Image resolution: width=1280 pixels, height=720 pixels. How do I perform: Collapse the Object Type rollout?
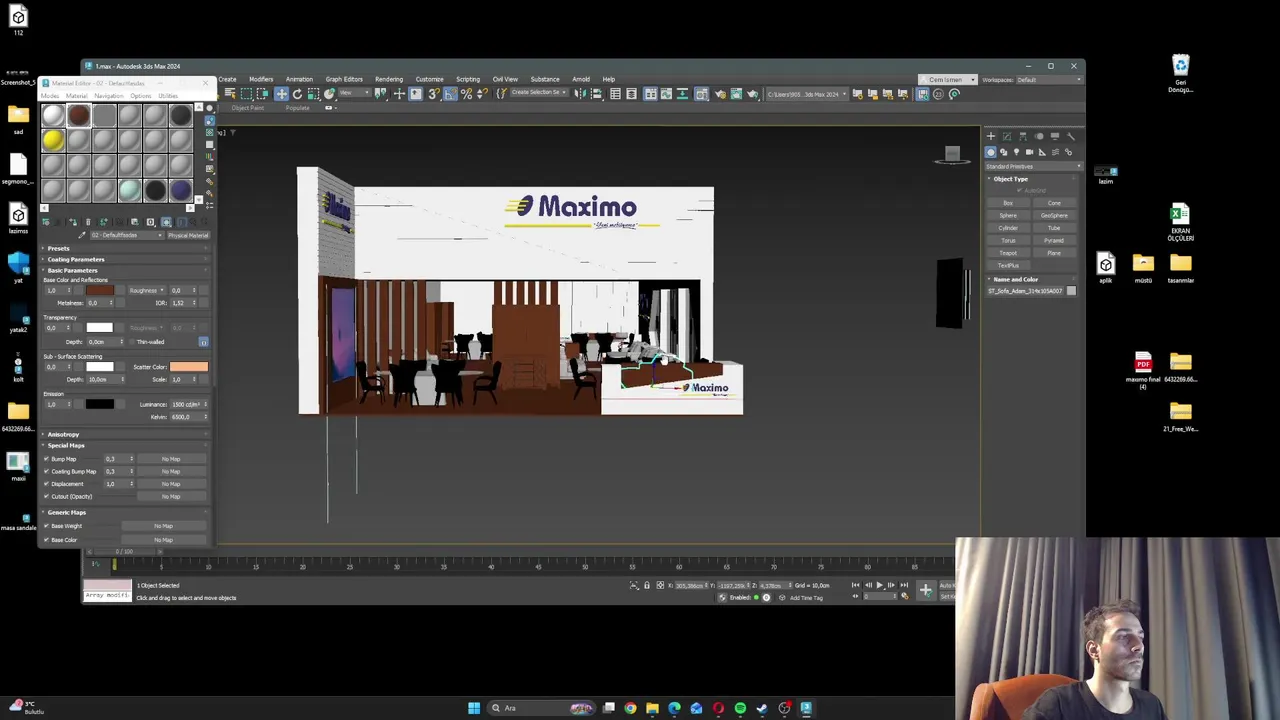[1010, 179]
